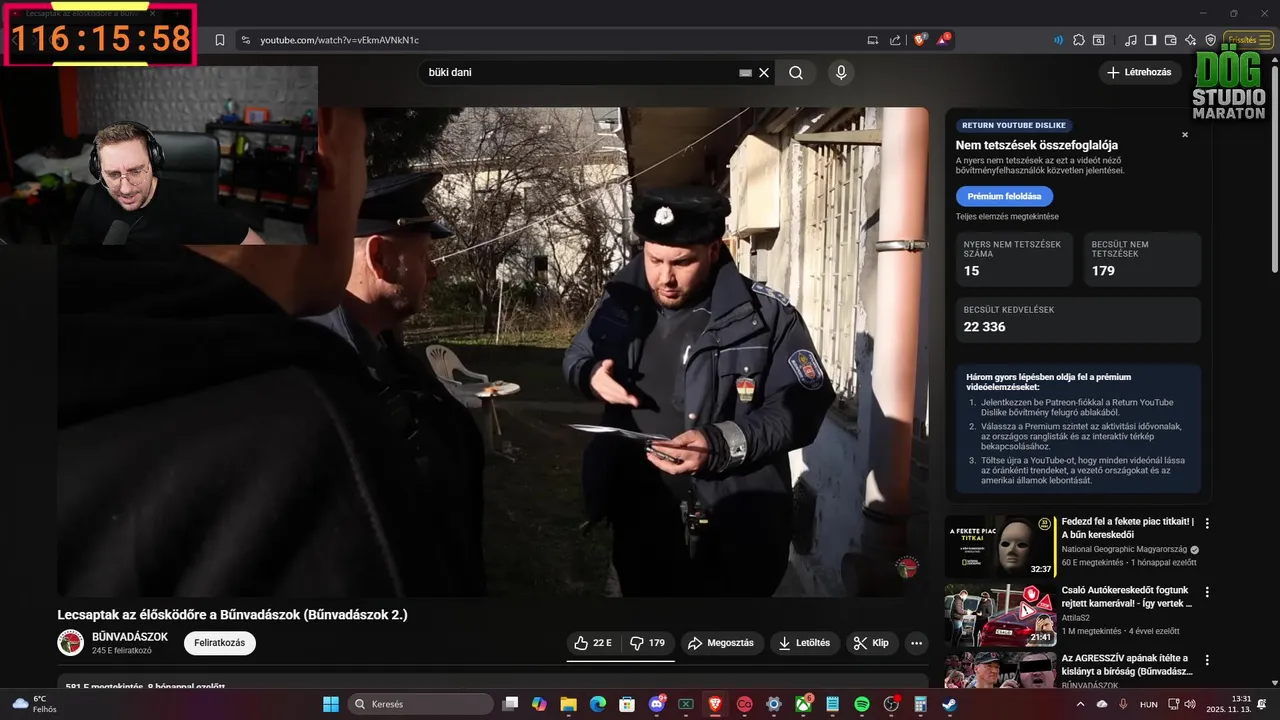Viewport: 1280px width, 720px height.
Task: Click the search field containing büki dani
Action: point(580,72)
